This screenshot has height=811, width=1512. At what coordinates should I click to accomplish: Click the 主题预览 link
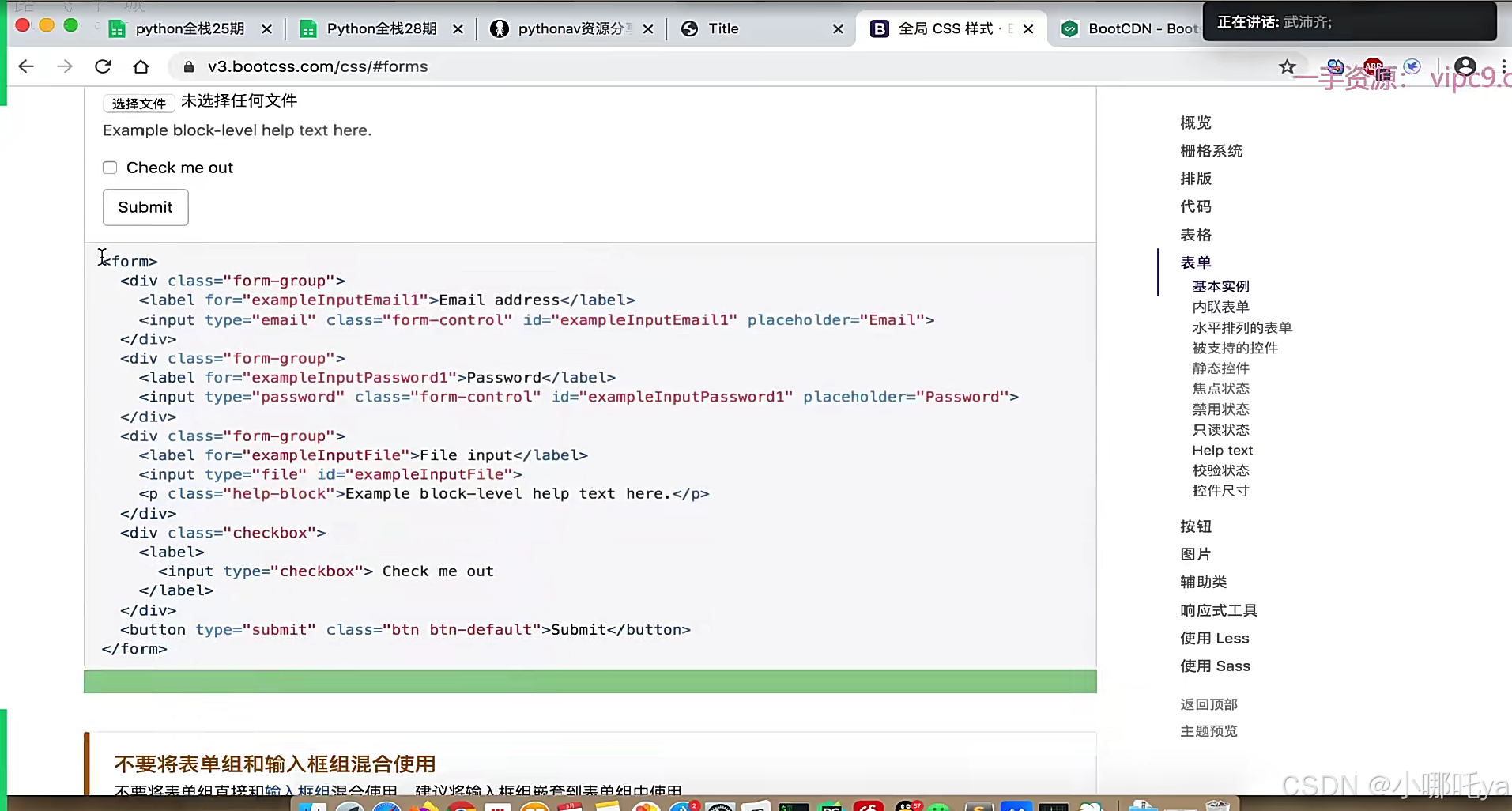point(1209,731)
